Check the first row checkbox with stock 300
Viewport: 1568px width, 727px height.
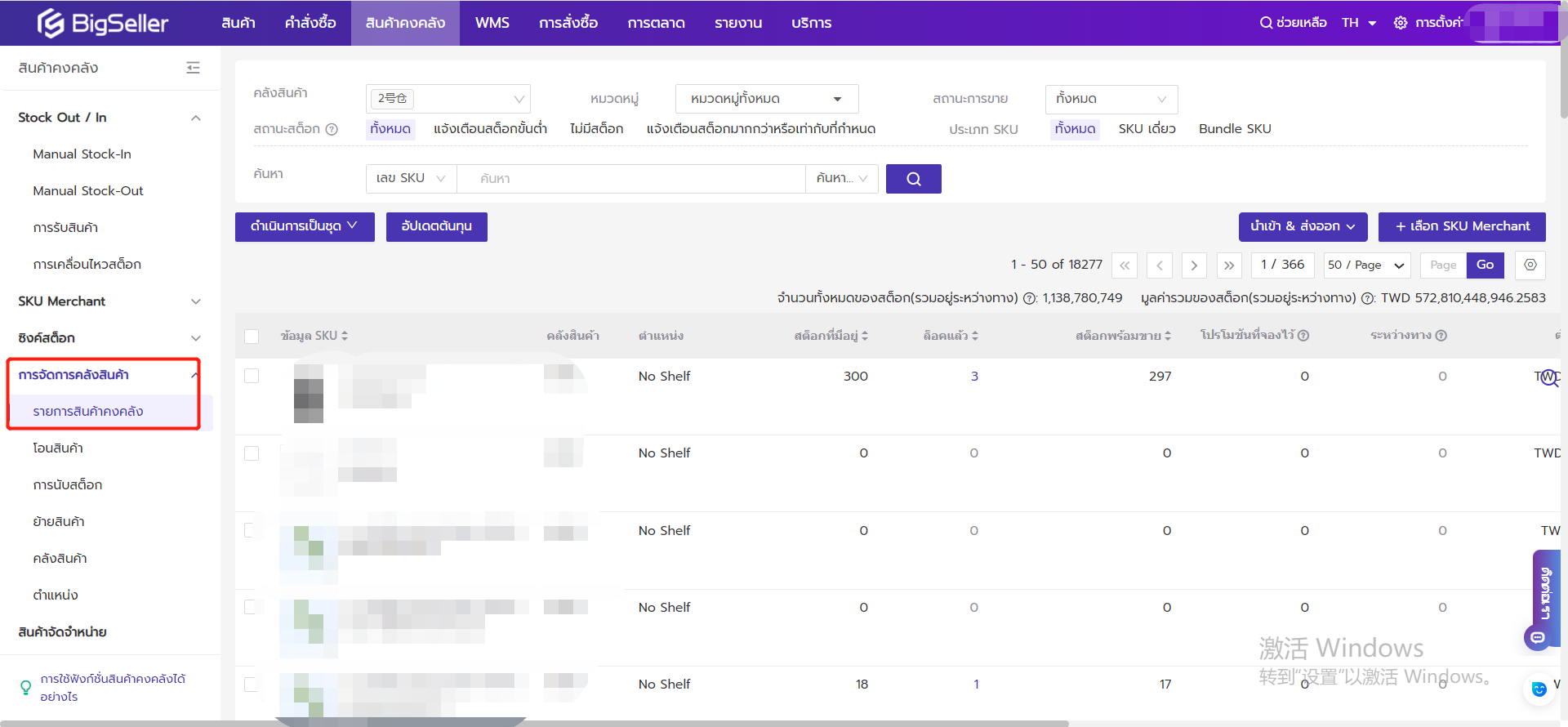(x=252, y=376)
